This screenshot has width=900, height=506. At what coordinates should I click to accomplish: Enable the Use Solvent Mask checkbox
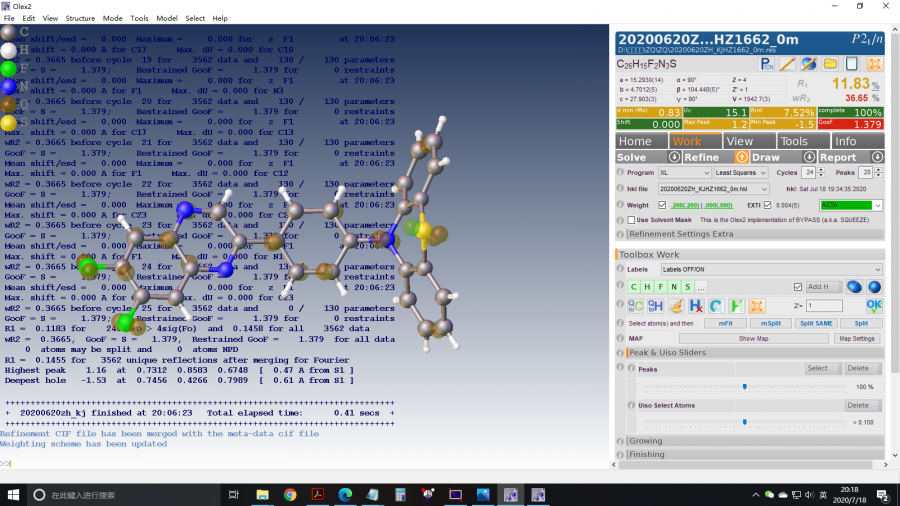(631, 220)
